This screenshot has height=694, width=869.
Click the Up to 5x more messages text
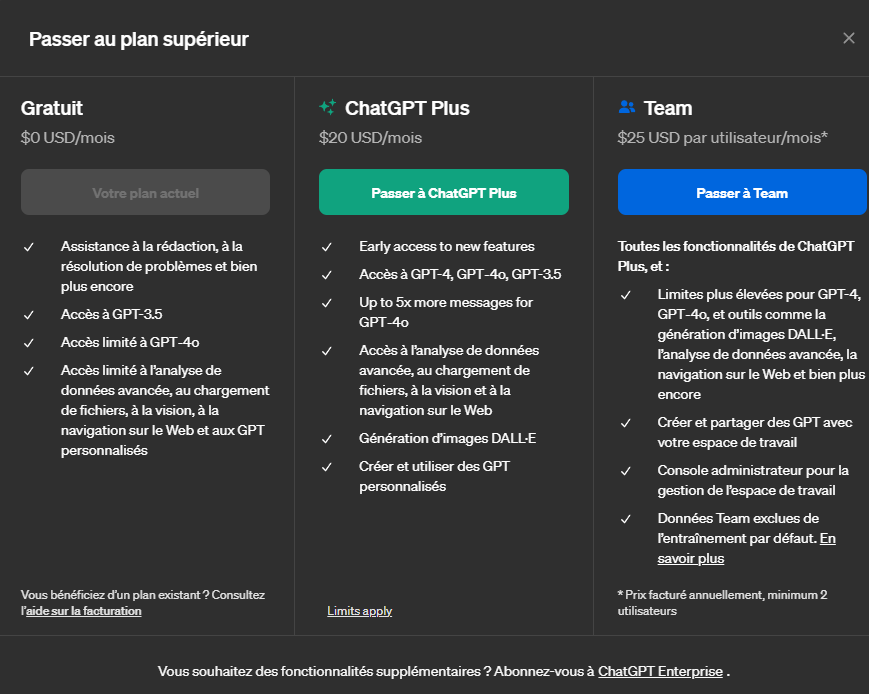tap(446, 312)
